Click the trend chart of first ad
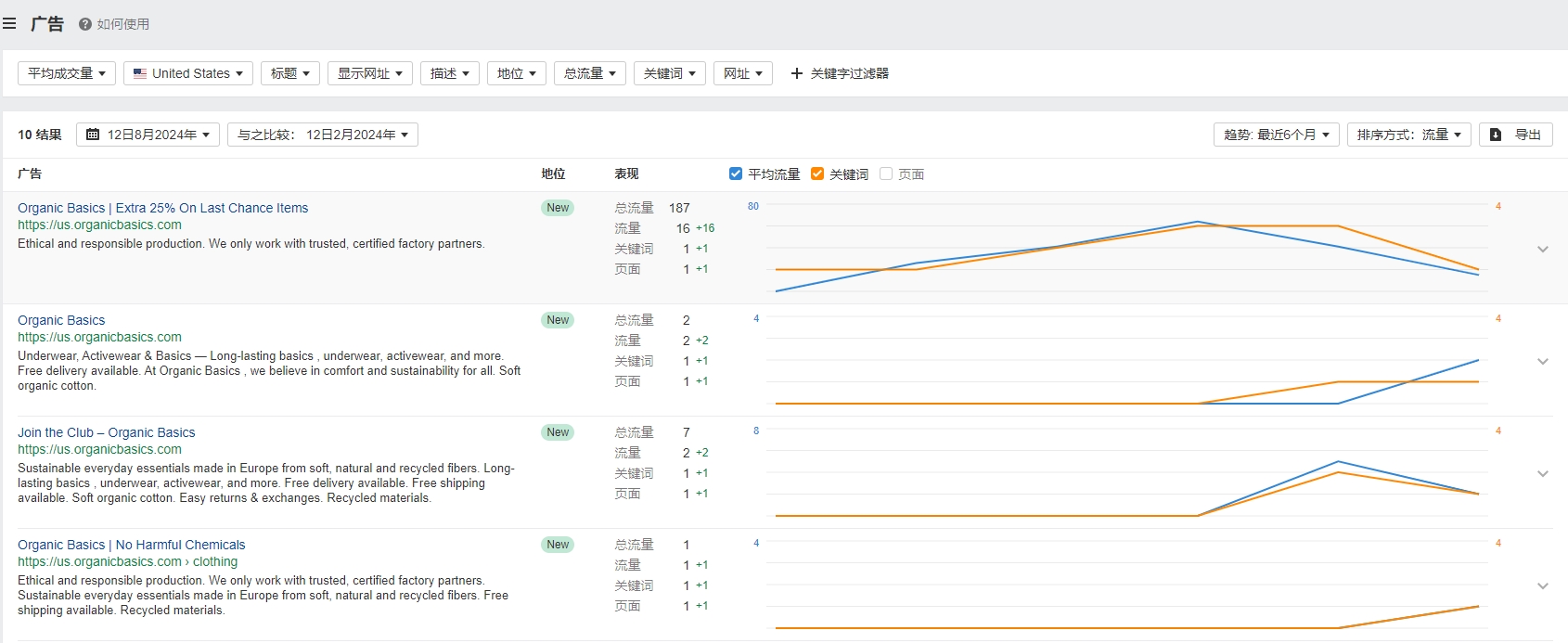 [1126, 249]
